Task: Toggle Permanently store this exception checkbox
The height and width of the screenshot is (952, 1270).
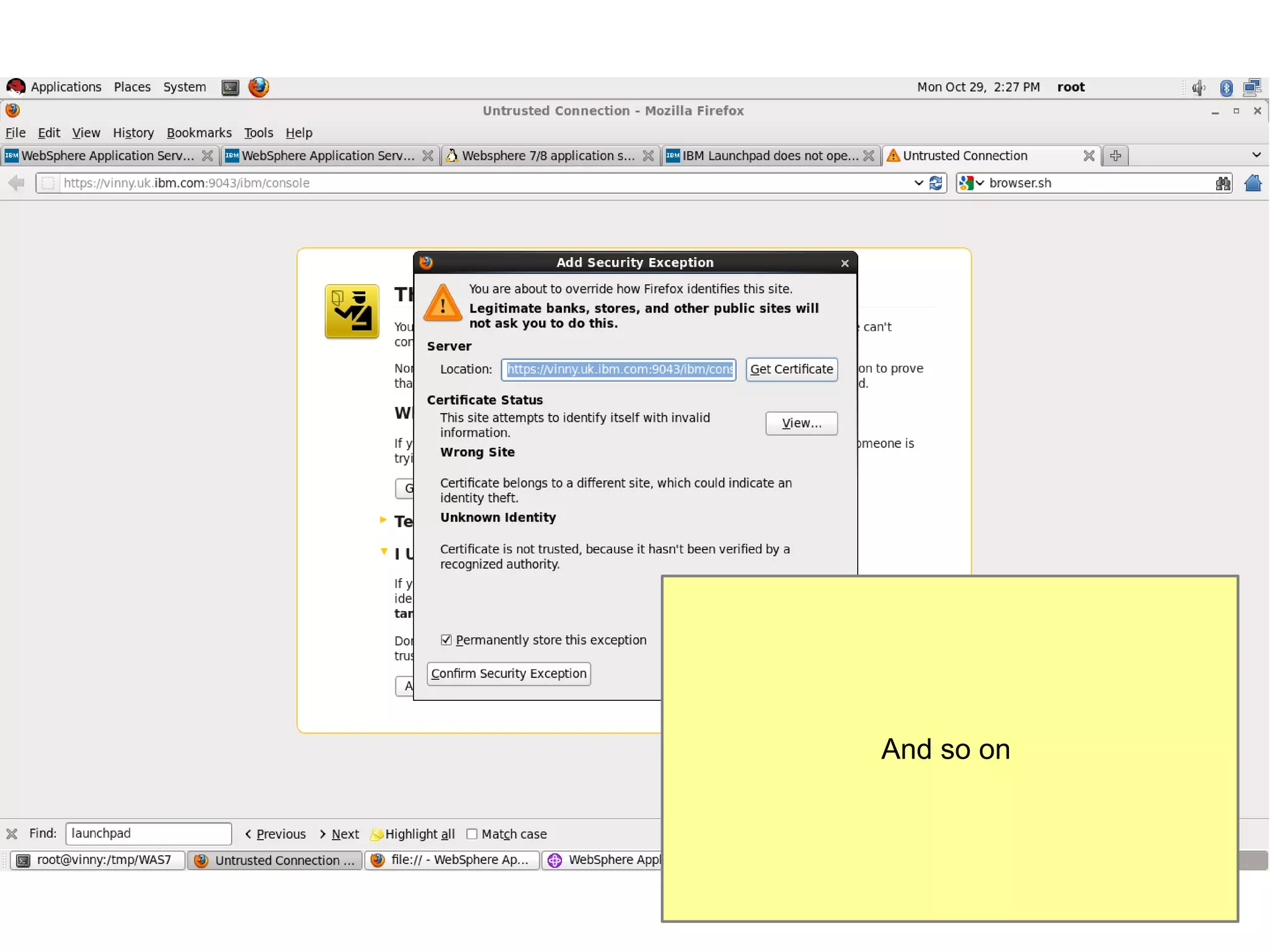Action: coord(446,639)
